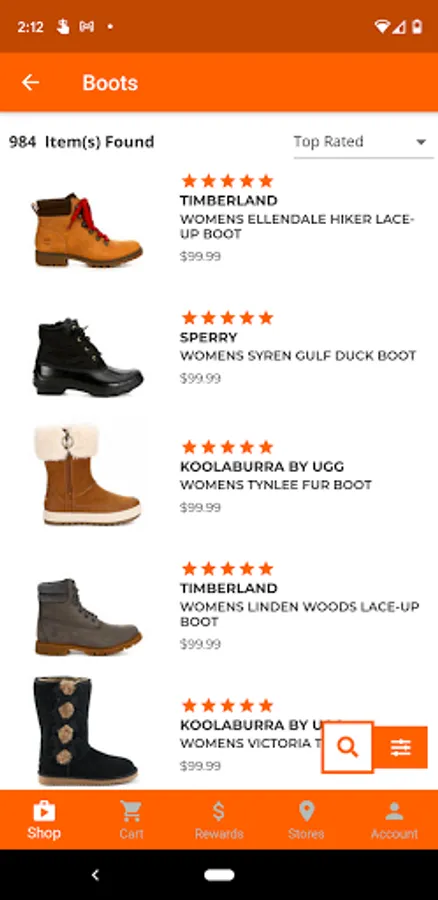Viewport: 438px width, 900px height.
Task: Tap the Android system back button
Action: tap(95, 875)
